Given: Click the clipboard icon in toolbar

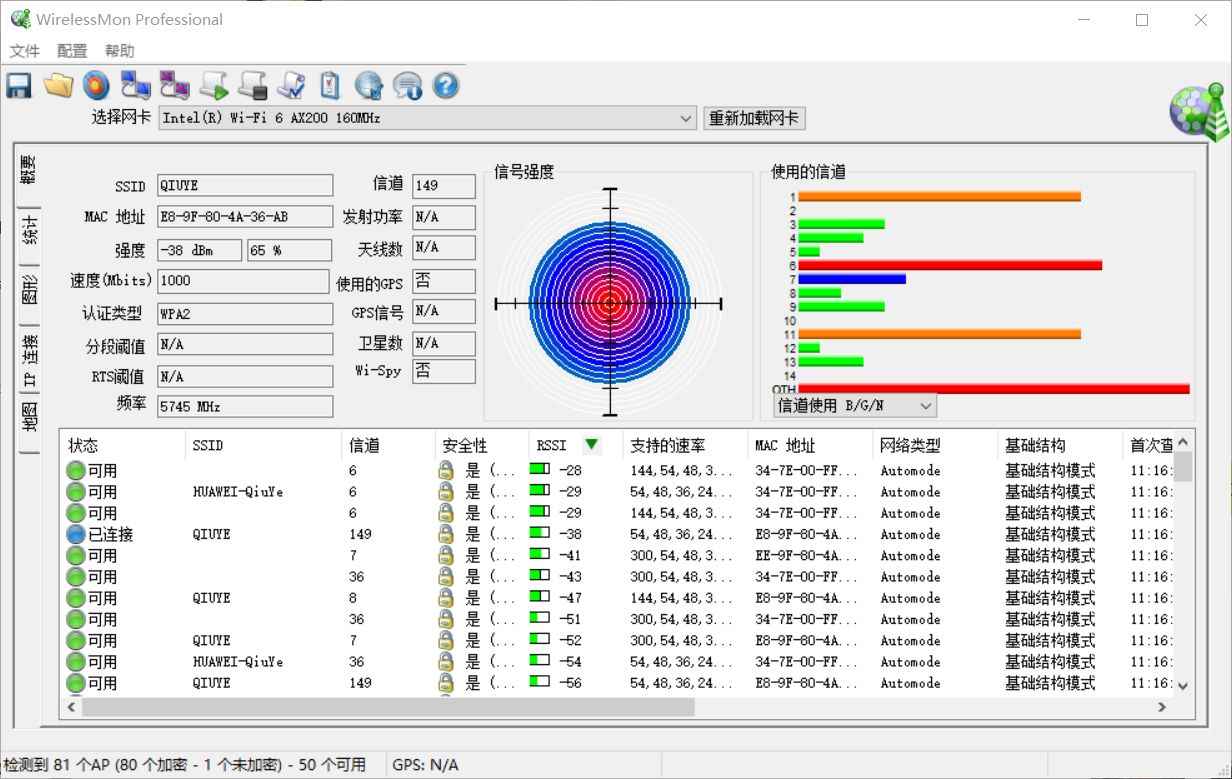Looking at the screenshot, I should (330, 86).
